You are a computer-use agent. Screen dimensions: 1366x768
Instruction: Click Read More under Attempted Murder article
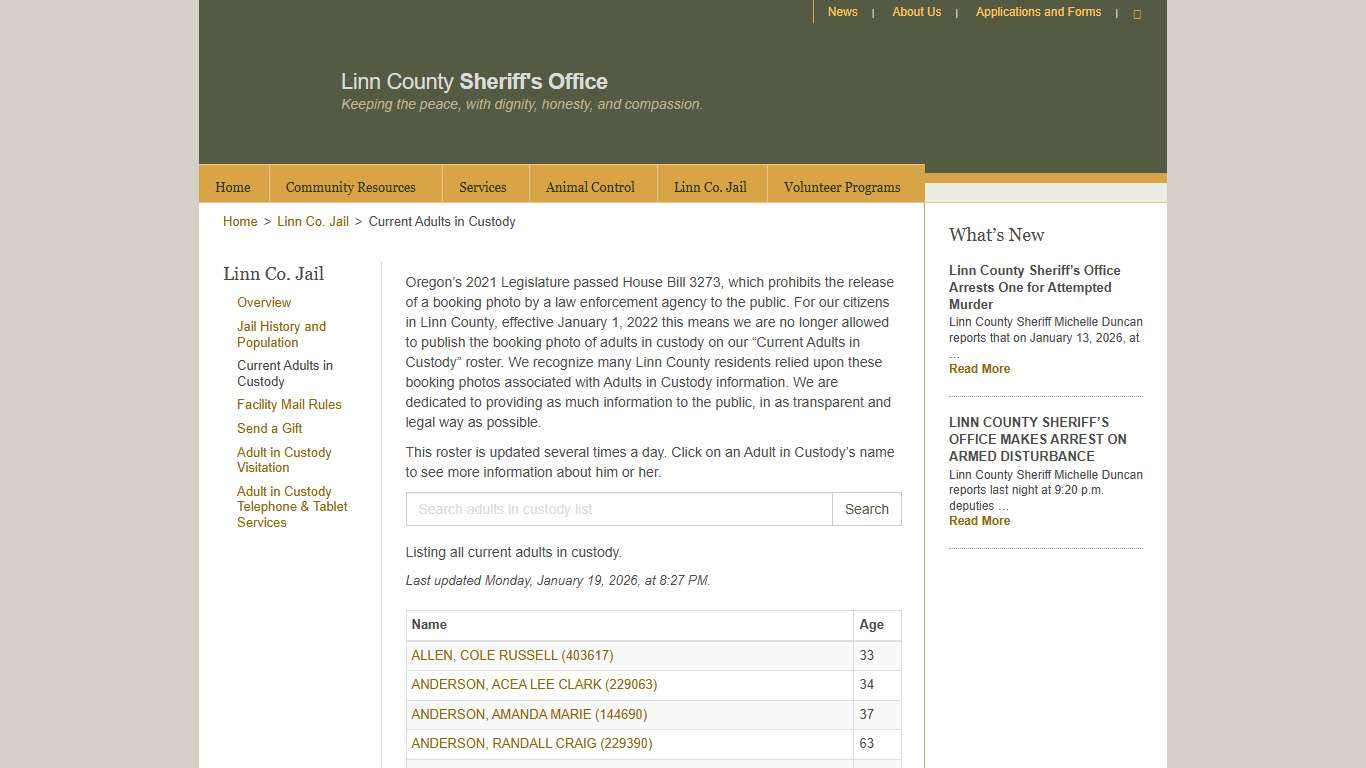click(x=979, y=368)
